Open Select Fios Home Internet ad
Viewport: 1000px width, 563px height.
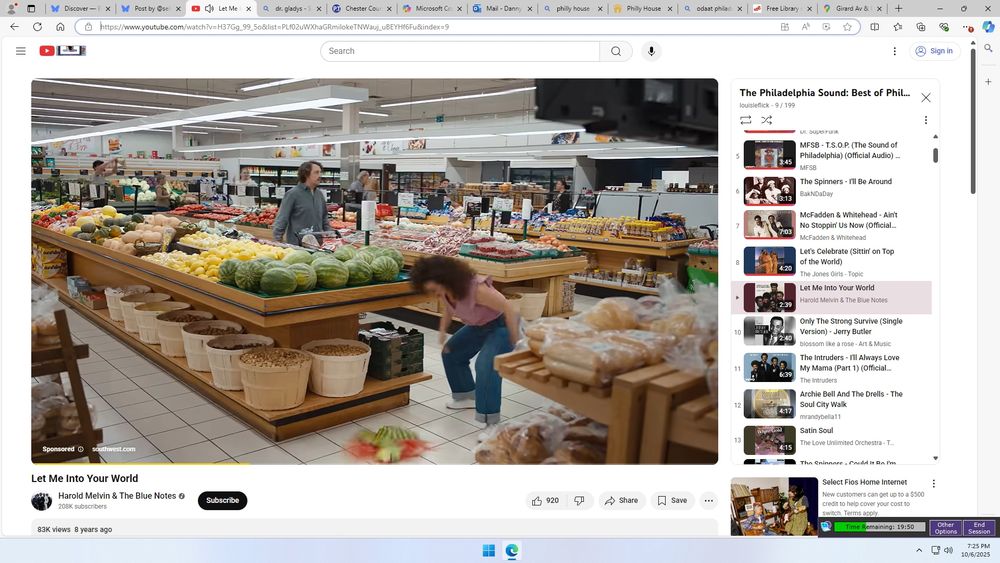click(864, 482)
